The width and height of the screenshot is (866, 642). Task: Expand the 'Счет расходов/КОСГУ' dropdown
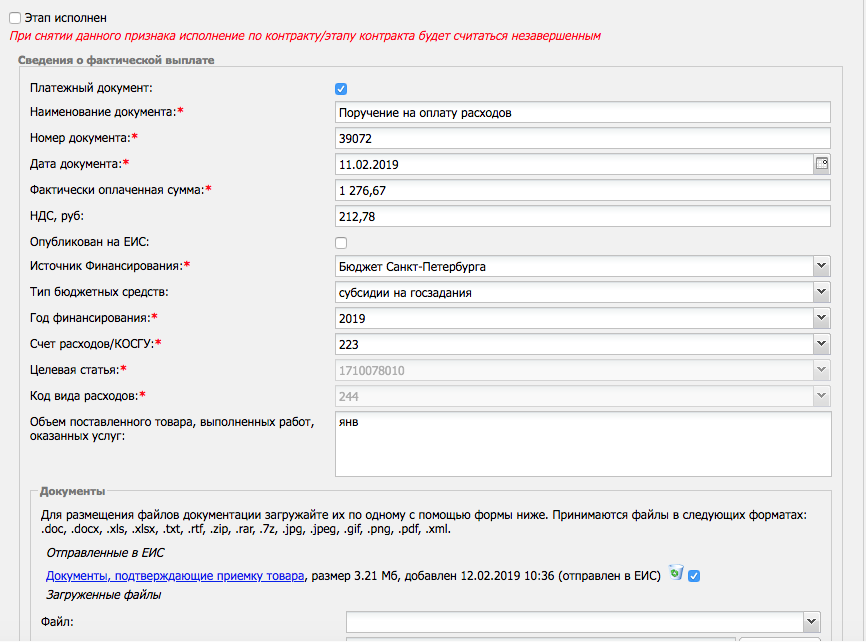coord(821,344)
